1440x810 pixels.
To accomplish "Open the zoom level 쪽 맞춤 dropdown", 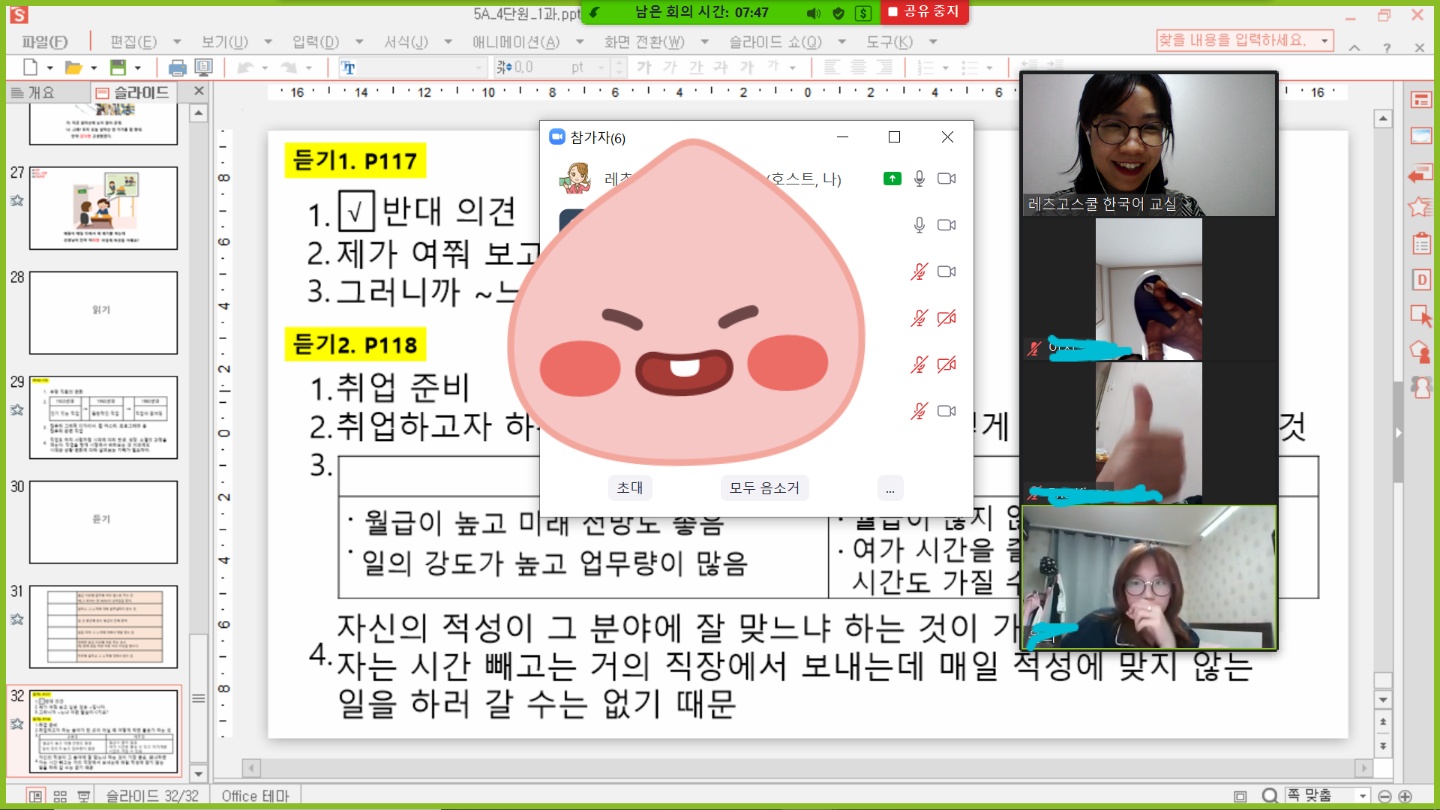I will (1361, 796).
